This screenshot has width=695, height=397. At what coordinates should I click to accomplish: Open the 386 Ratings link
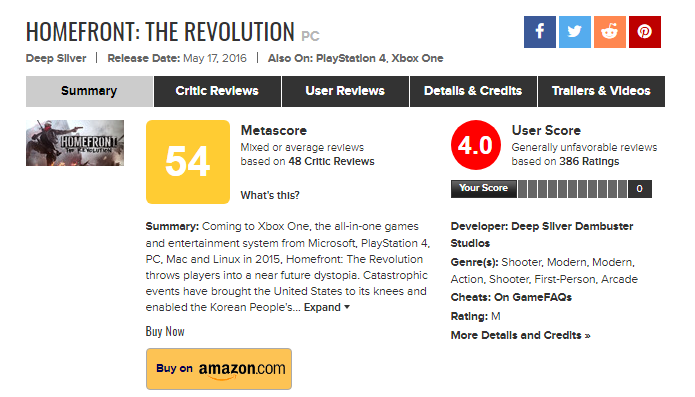[x=589, y=161]
